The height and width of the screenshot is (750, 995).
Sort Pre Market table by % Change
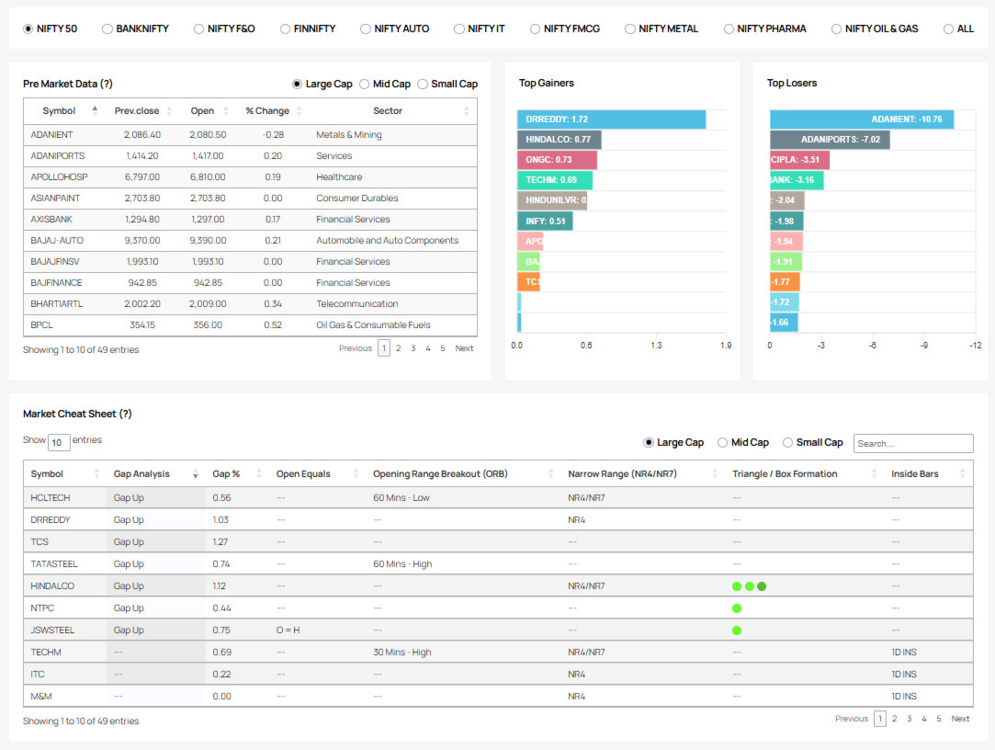tap(267, 111)
